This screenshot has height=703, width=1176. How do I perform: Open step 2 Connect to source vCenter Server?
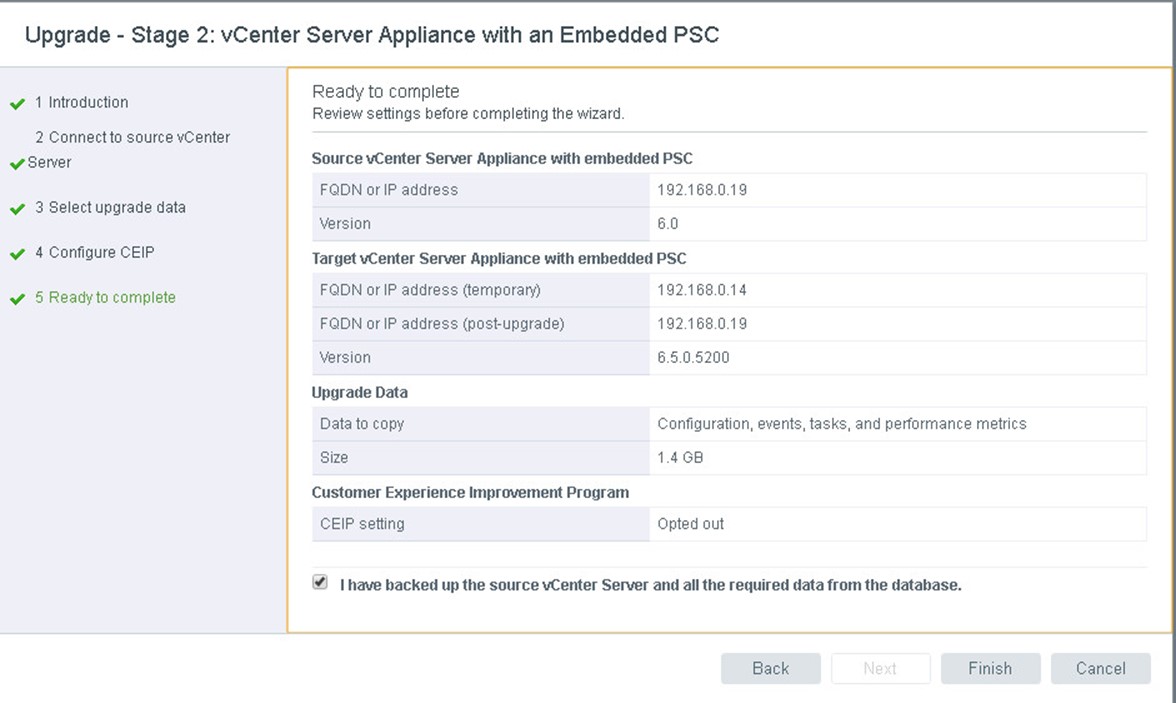coord(129,149)
